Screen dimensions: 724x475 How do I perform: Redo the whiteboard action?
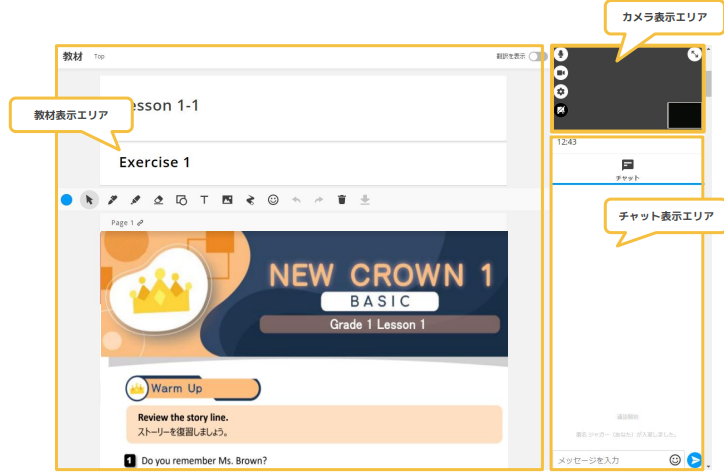(x=319, y=200)
